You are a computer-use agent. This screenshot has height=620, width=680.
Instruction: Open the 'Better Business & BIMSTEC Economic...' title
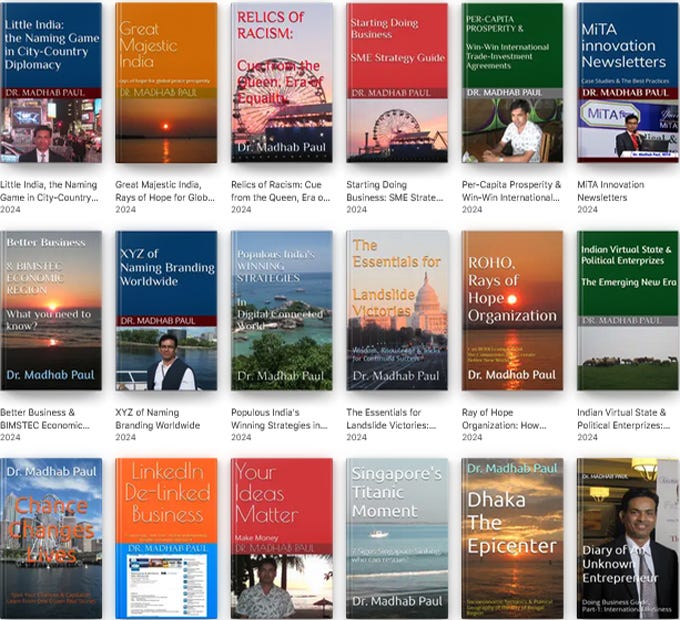(x=45, y=419)
